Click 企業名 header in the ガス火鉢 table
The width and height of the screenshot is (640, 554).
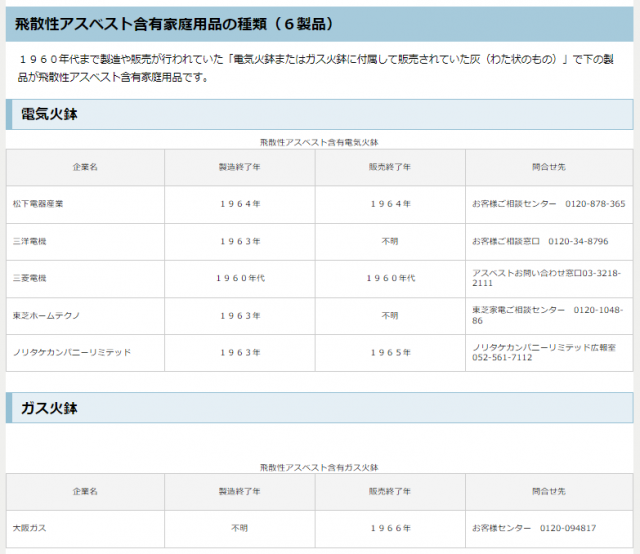(x=85, y=492)
